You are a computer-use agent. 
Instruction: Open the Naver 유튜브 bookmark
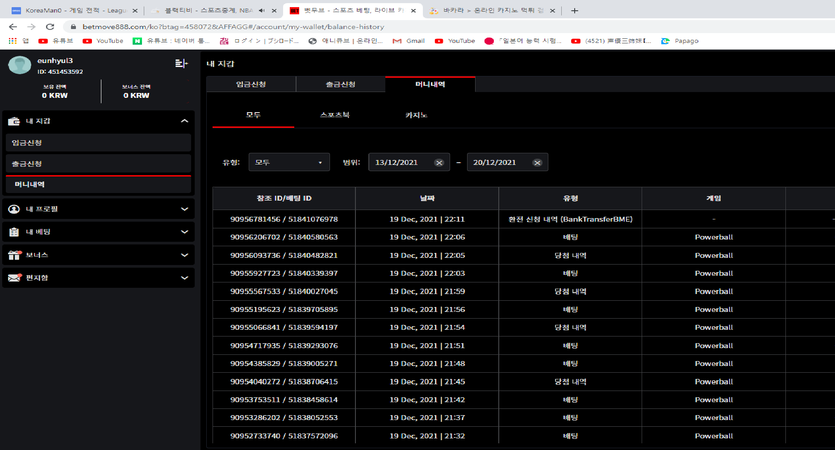click(x=170, y=40)
